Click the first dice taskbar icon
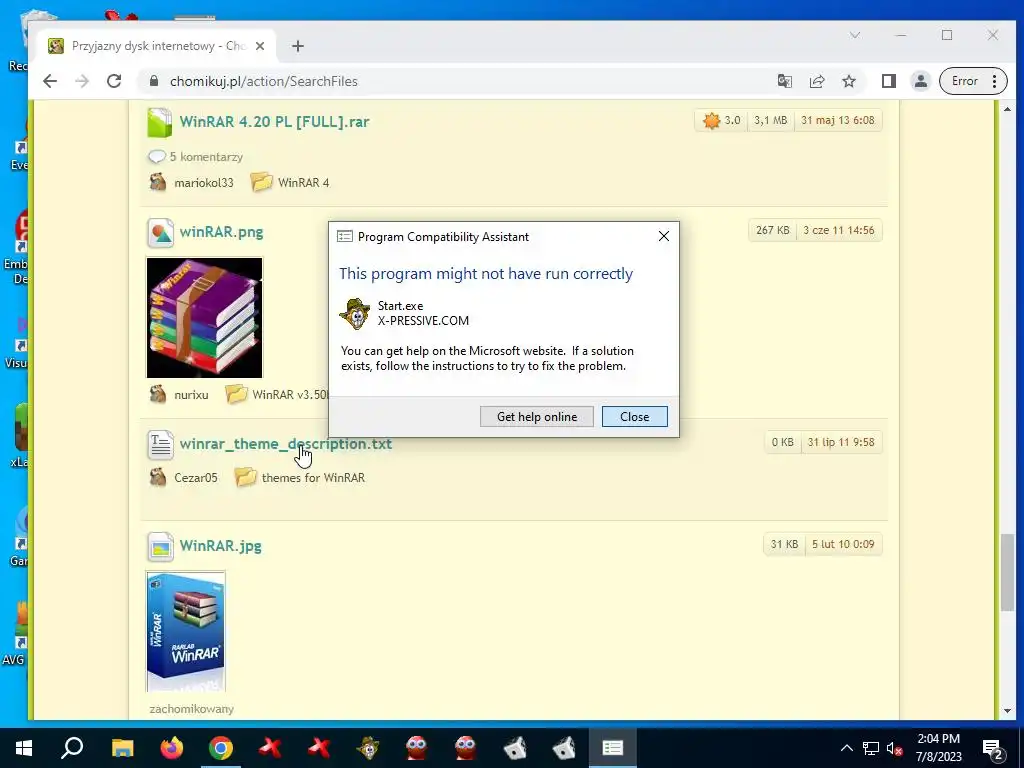The height and width of the screenshot is (768, 1024). pos(515,748)
